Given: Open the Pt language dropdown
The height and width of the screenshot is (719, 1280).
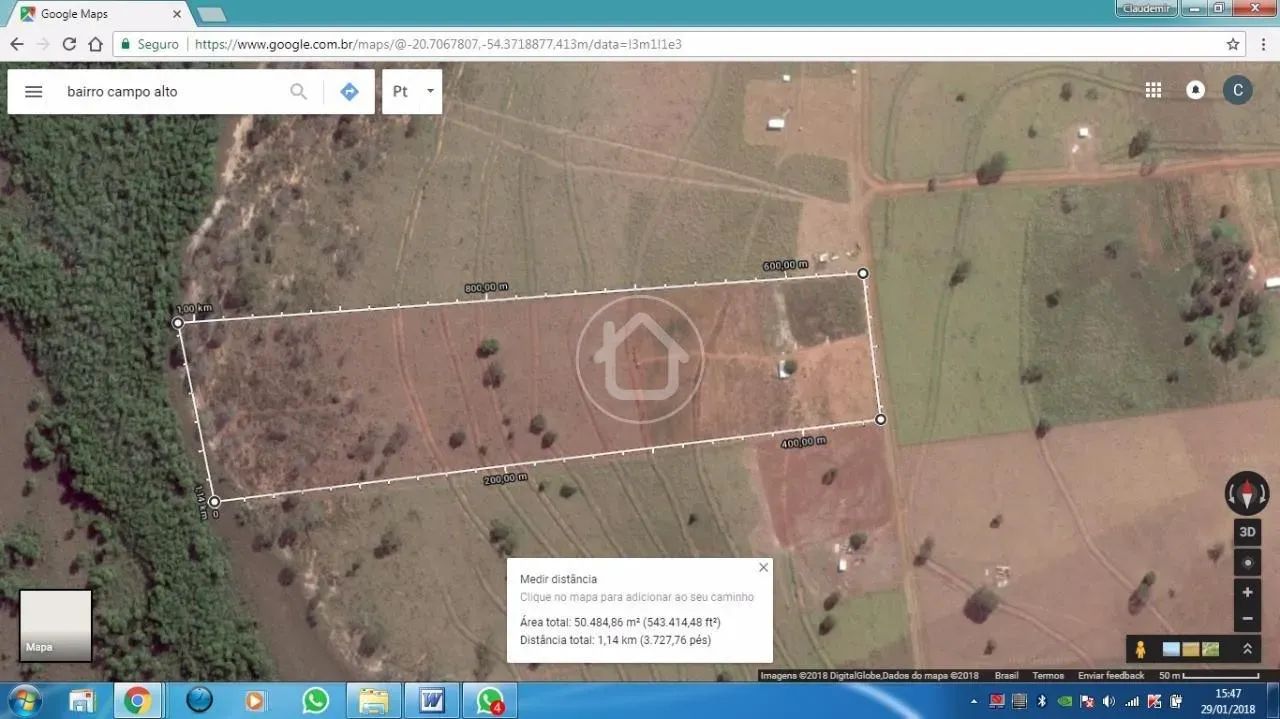Looking at the screenshot, I should tap(412, 91).
